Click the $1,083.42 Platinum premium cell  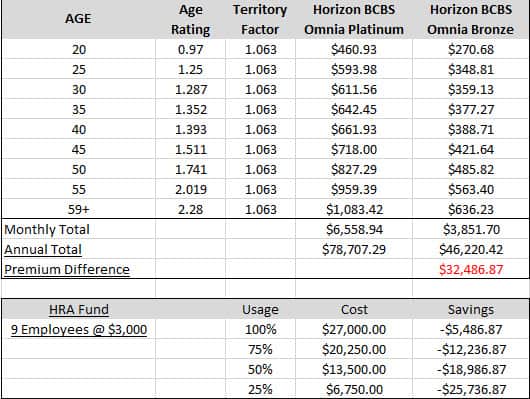coord(354,209)
